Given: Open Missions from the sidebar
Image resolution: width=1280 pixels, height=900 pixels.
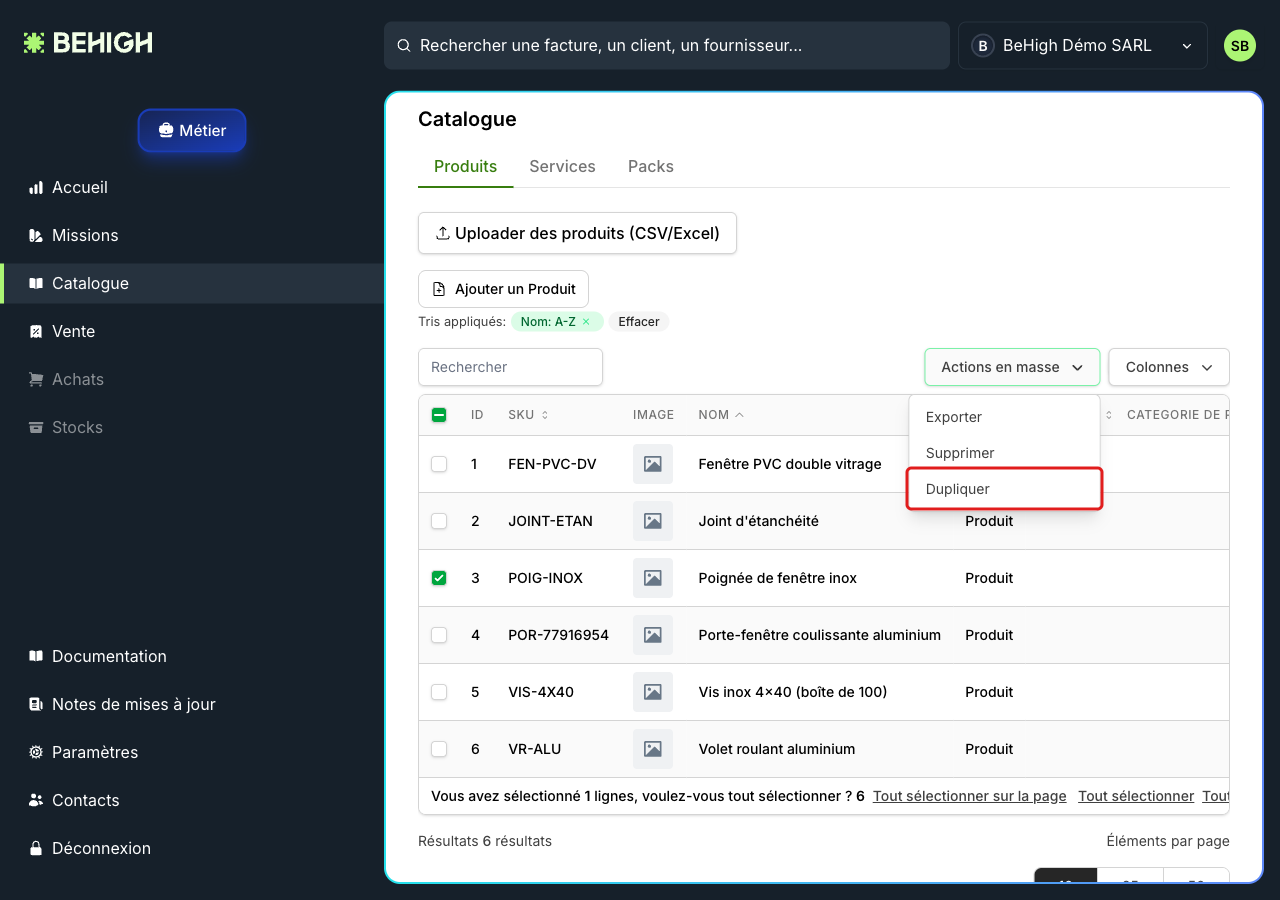Looking at the screenshot, I should point(192,235).
